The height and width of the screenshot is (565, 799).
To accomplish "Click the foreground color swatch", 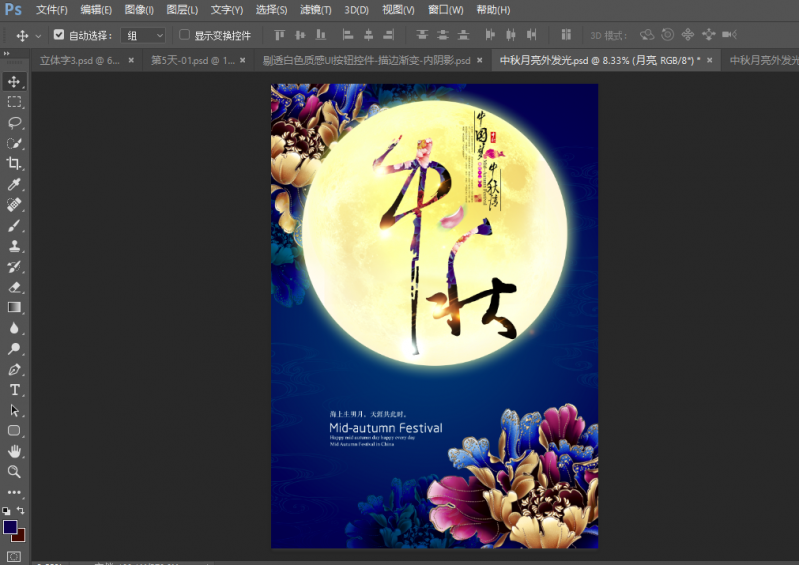I will (x=10, y=526).
